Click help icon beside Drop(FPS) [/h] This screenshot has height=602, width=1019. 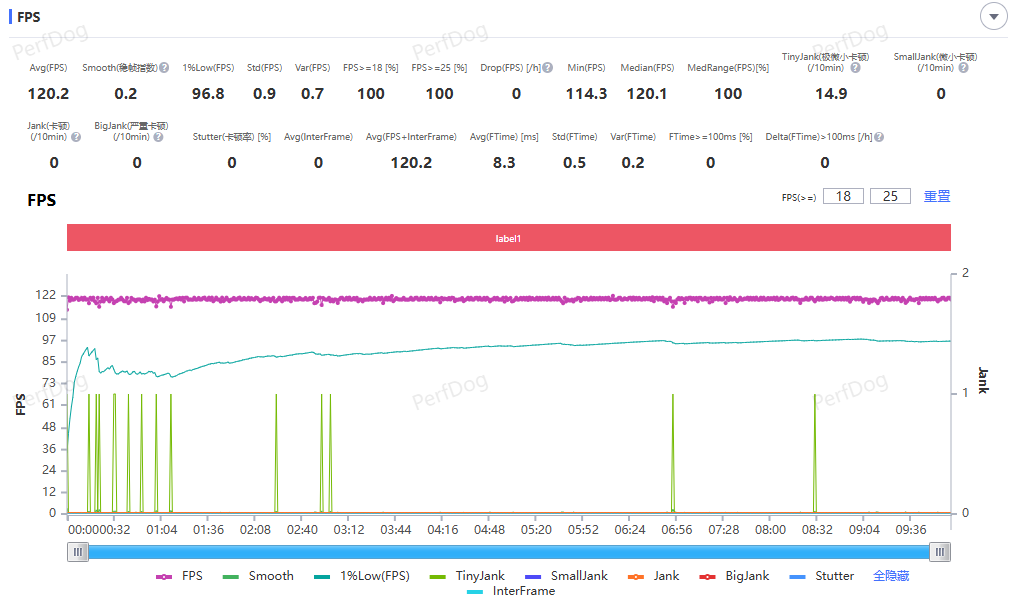(548, 68)
